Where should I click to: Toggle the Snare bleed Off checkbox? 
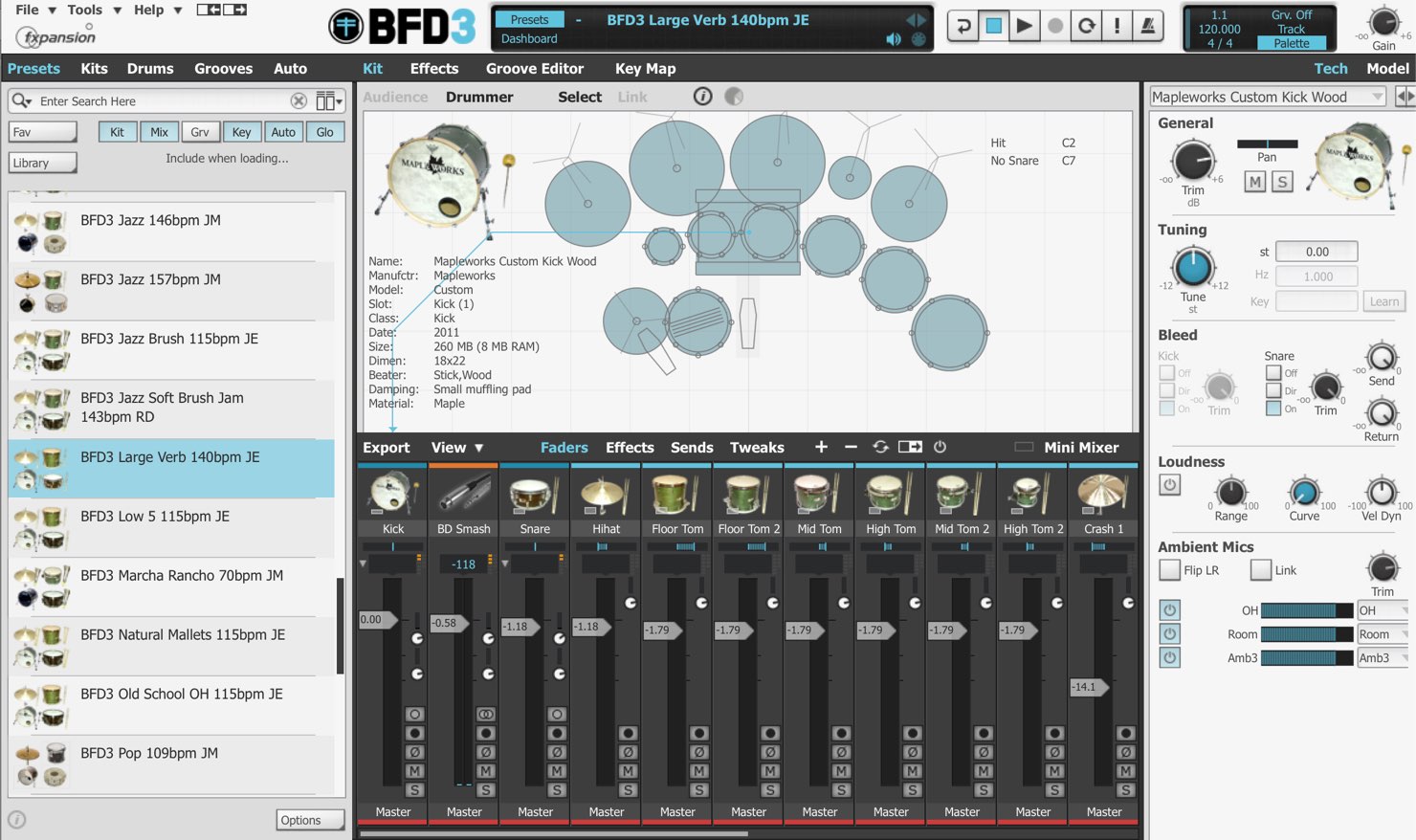click(x=1273, y=373)
